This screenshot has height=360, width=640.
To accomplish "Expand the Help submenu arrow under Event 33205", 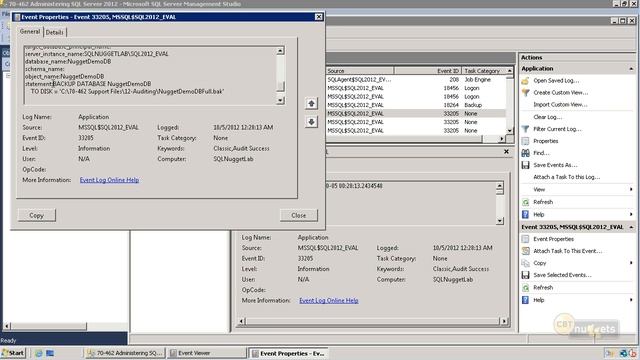I will tap(631, 300).
